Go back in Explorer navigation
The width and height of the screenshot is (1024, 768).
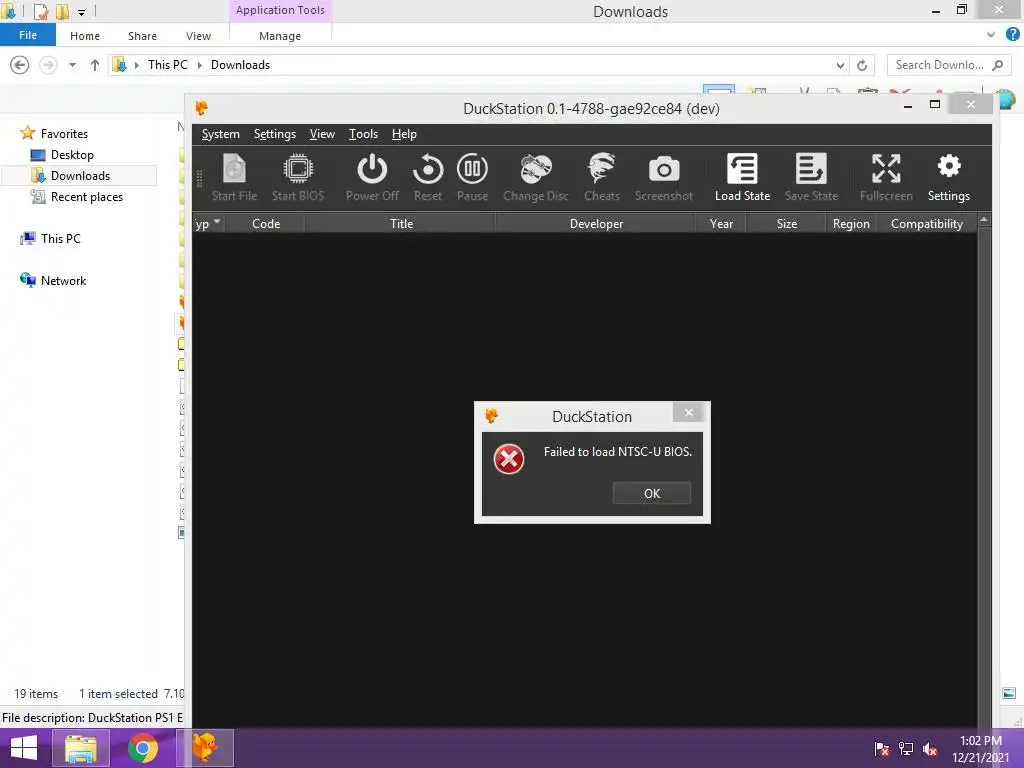20,65
